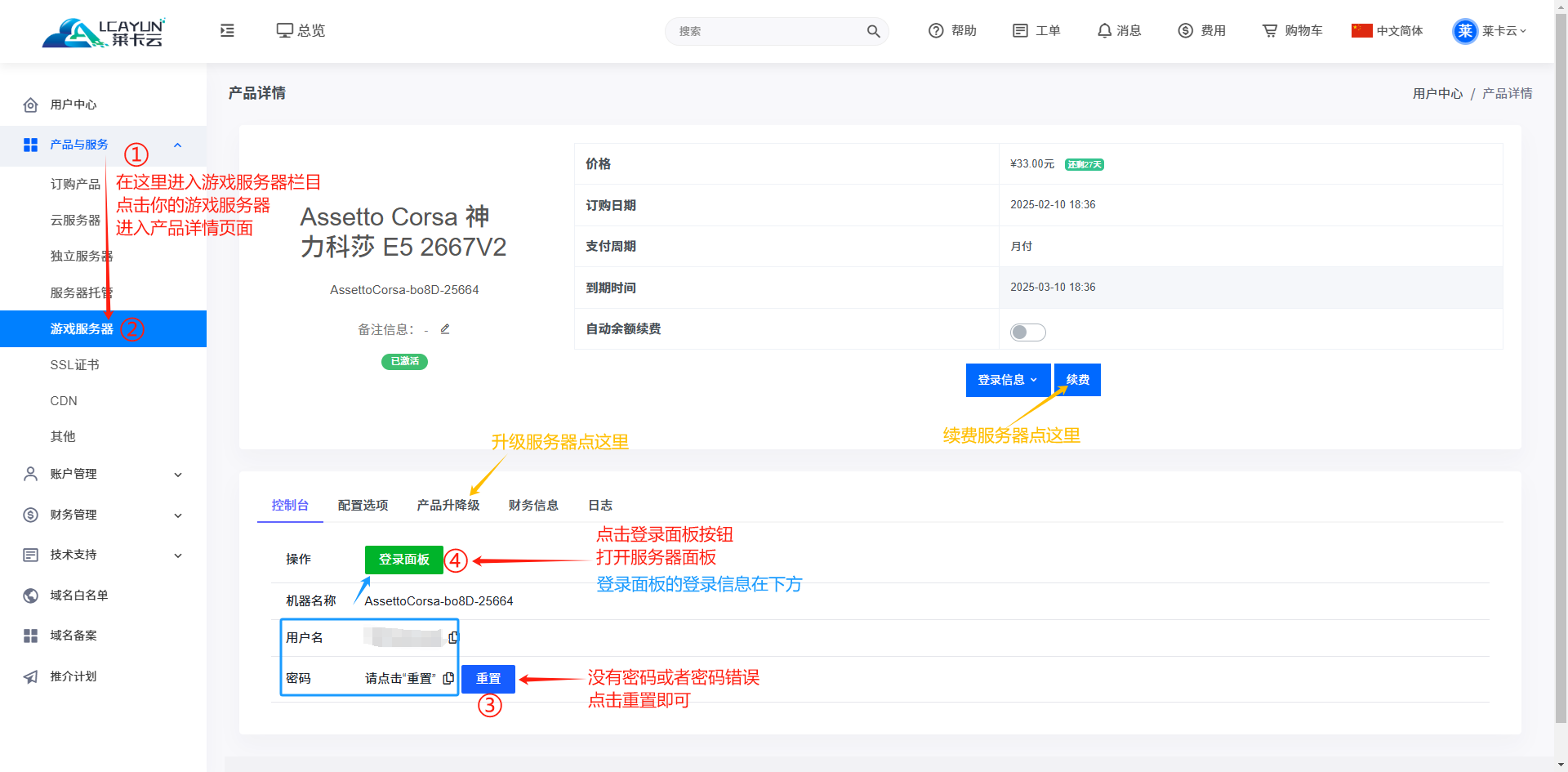Click the green 登录面板 button
Image resolution: width=1568 pixels, height=772 pixels.
coord(404,560)
